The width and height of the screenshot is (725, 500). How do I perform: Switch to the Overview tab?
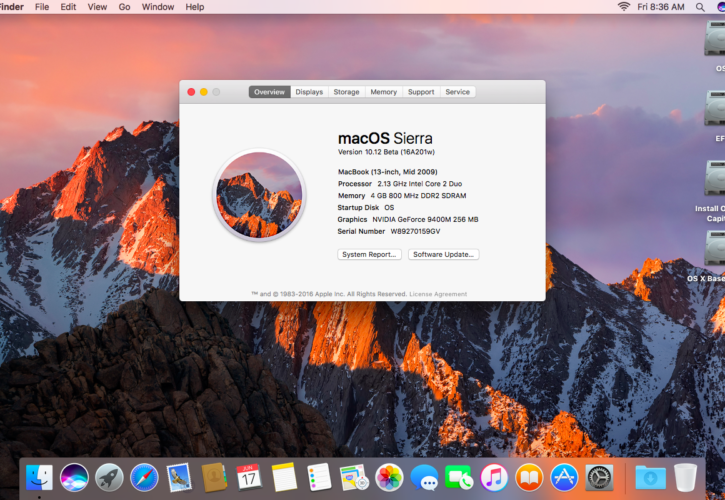pyautogui.click(x=270, y=92)
